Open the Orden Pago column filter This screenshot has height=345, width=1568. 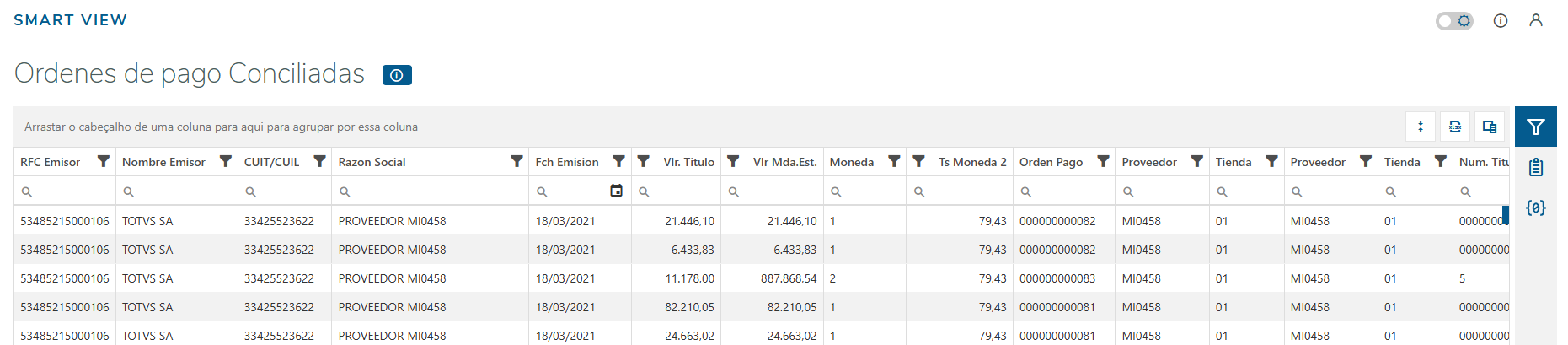1103,161
